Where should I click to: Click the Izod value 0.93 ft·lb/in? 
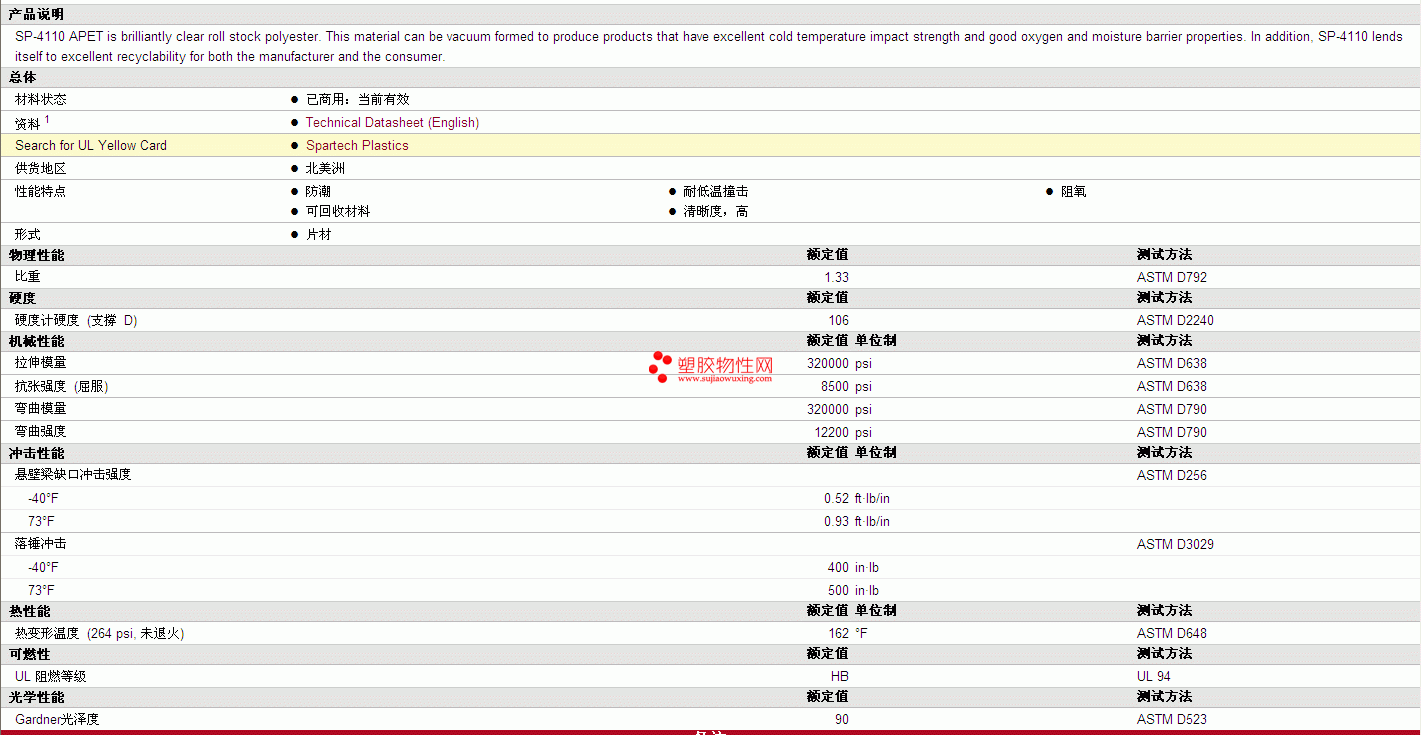coord(857,521)
